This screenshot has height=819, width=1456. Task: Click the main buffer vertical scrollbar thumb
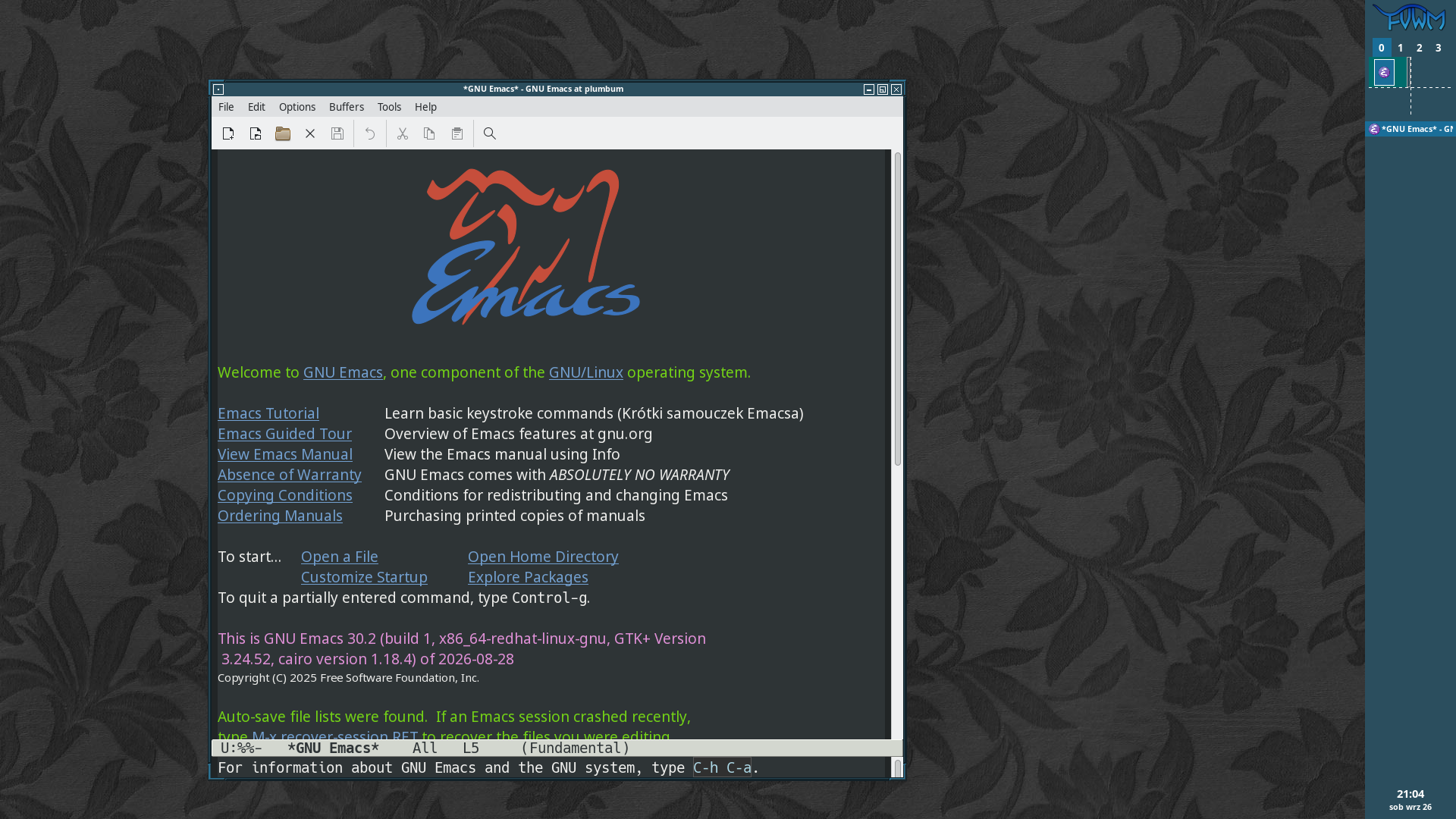898,309
